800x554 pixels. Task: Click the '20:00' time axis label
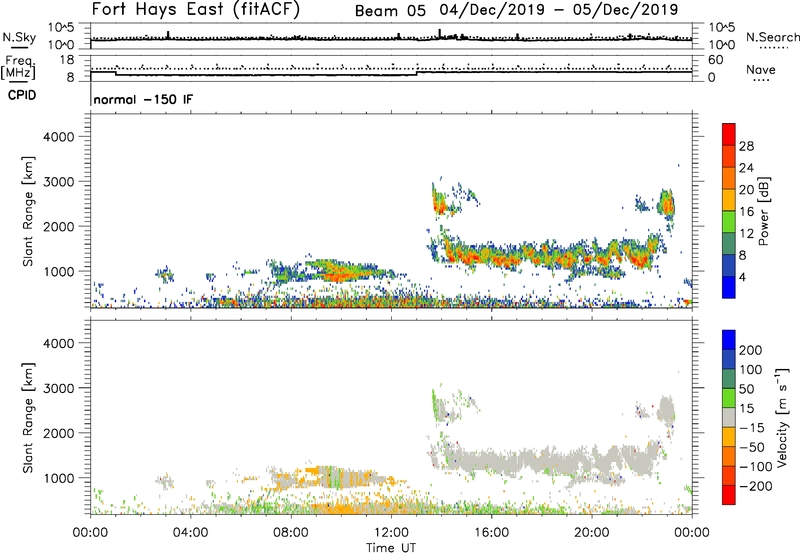(592, 533)
